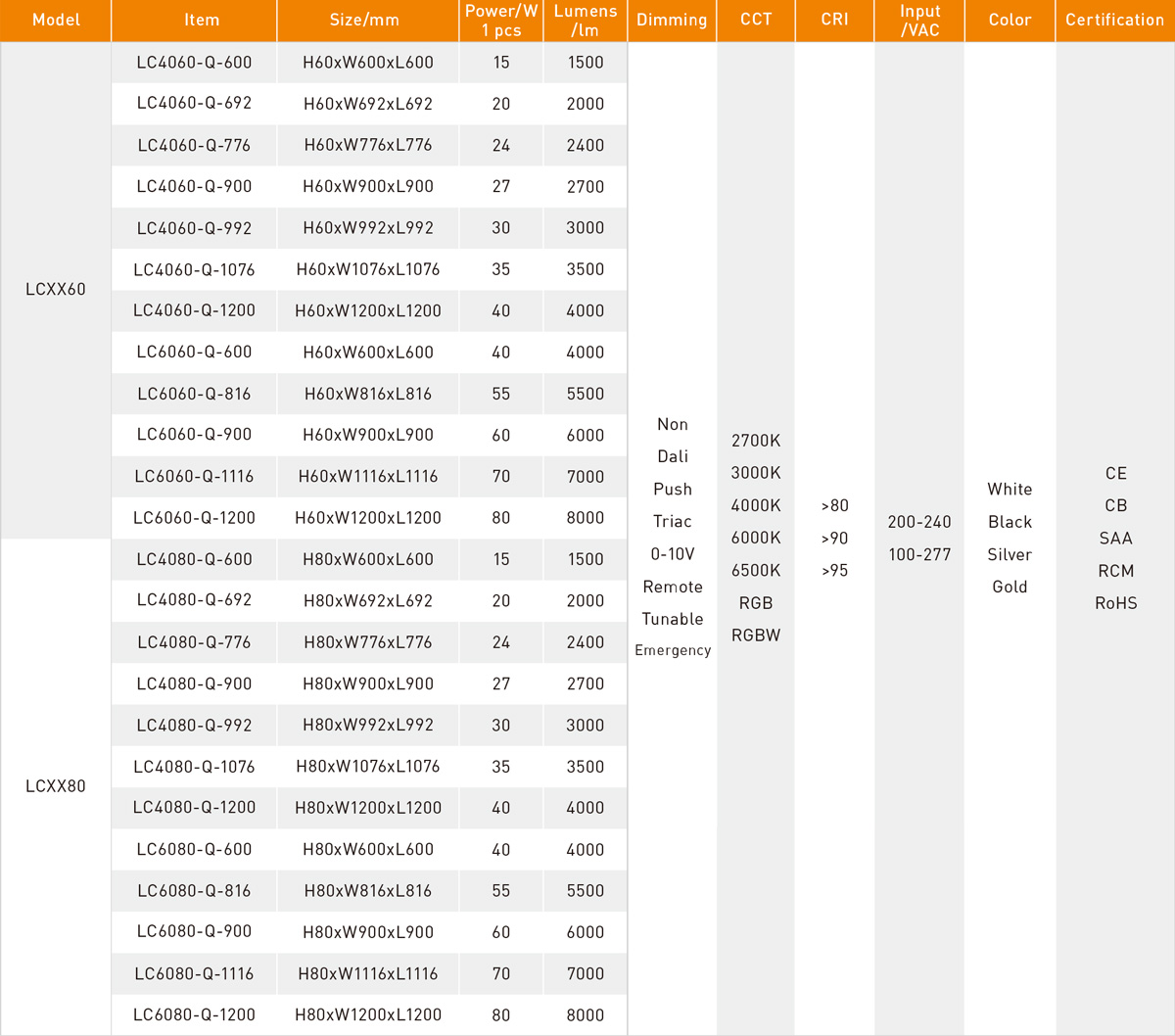Click item 'LC4060-Q-900'
The height and width of the screenshot is (1036, 1175).
[x=195, y=186]
